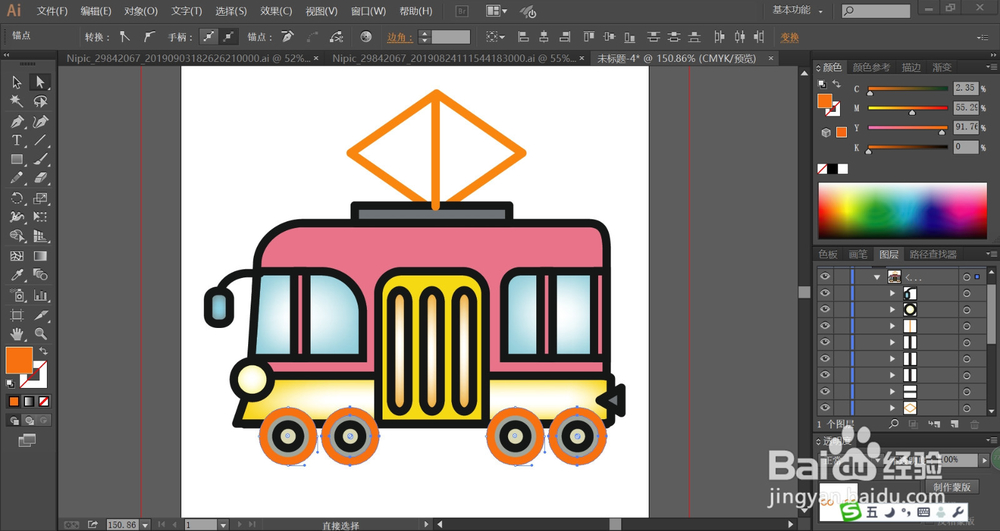The width and height of the screenshot is (1000, 531).
Task: Select the Symbol Sprayer tool
Action: coord(17,295)
